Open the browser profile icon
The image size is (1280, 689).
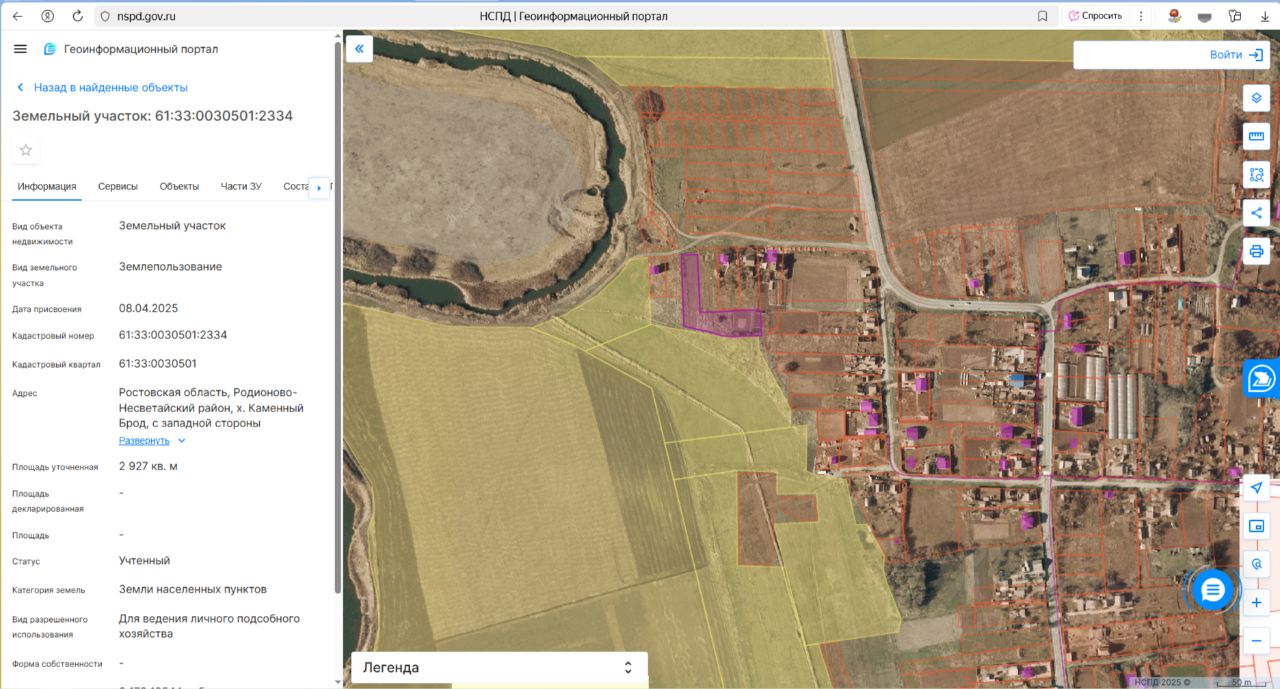pos(48,16)
